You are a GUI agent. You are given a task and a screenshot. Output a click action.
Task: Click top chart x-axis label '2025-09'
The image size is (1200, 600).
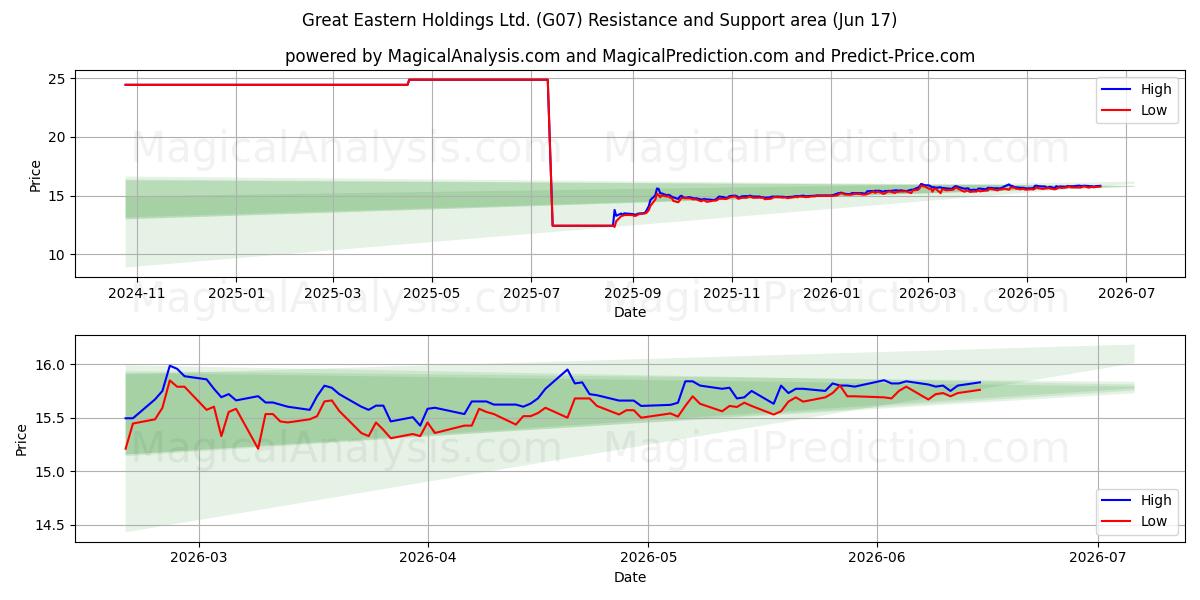(631, 294)
